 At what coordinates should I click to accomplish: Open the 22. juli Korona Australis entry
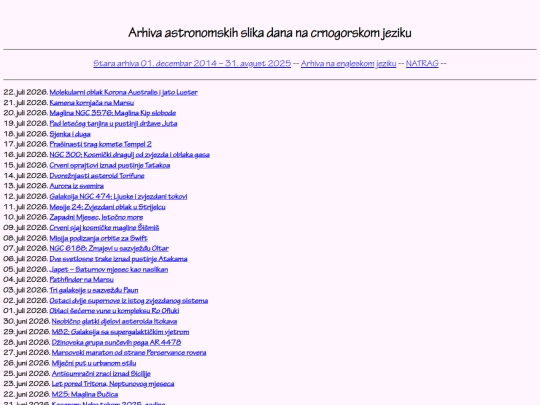point(124,92)
